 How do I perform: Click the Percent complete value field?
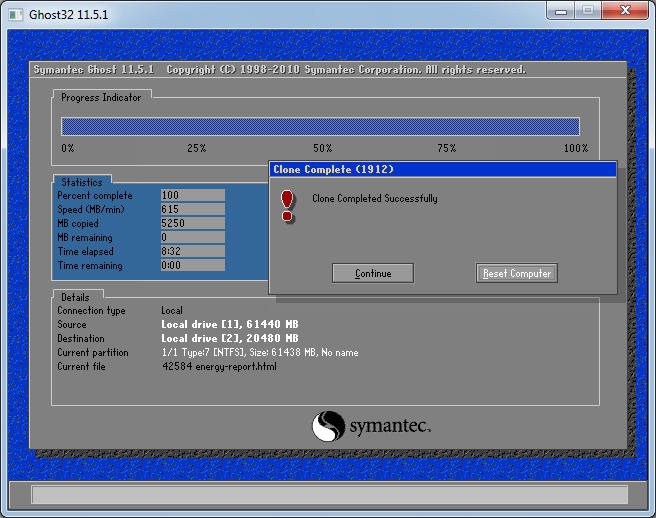192,196
